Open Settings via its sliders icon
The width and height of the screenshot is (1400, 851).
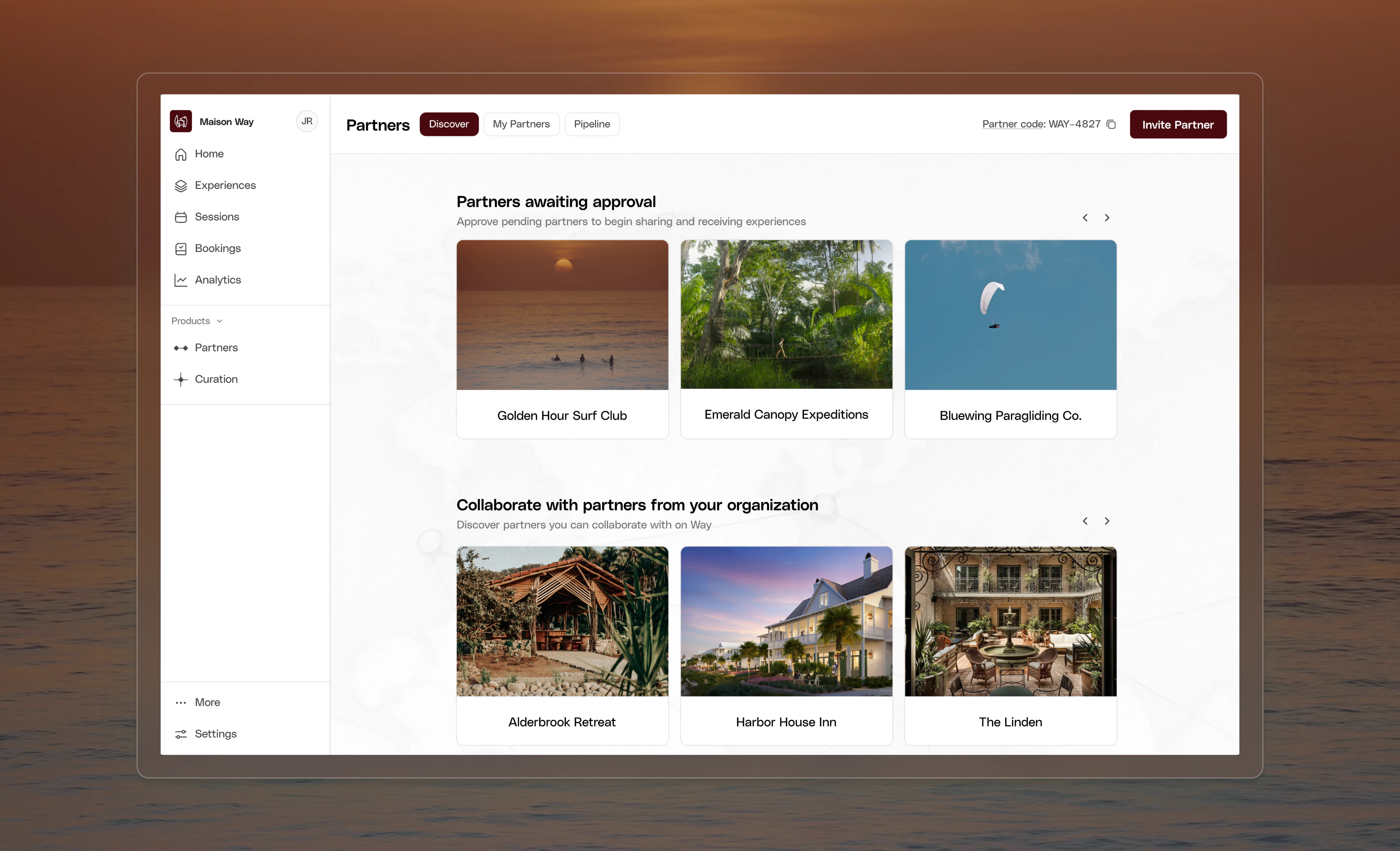point(181,734)
